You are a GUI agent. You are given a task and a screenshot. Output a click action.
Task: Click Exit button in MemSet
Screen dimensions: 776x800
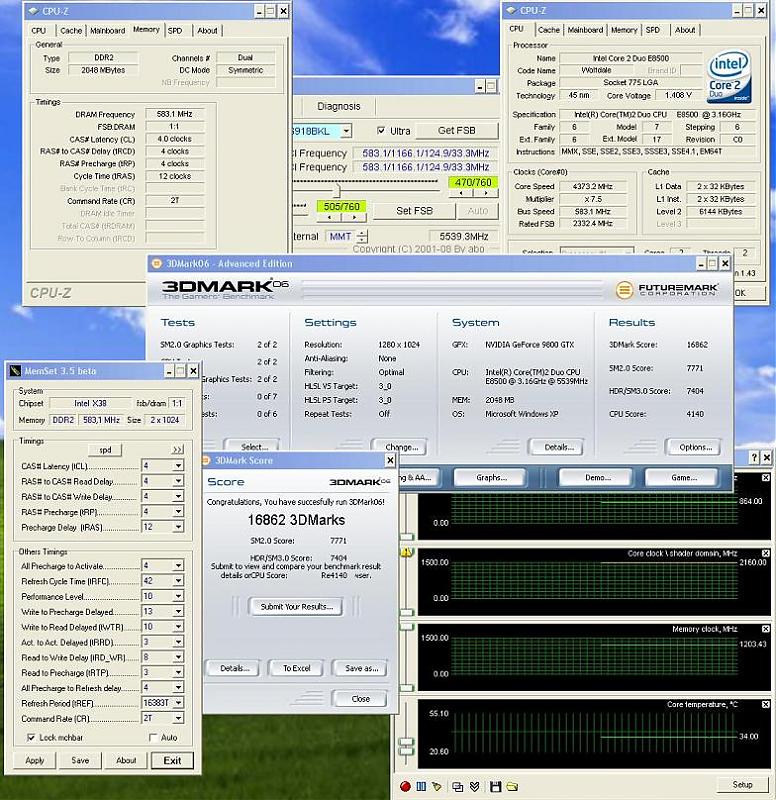coord(172,760)
